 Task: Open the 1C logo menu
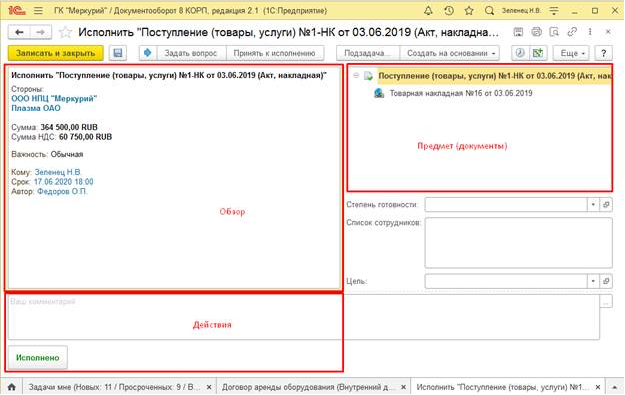pos(16,11)
